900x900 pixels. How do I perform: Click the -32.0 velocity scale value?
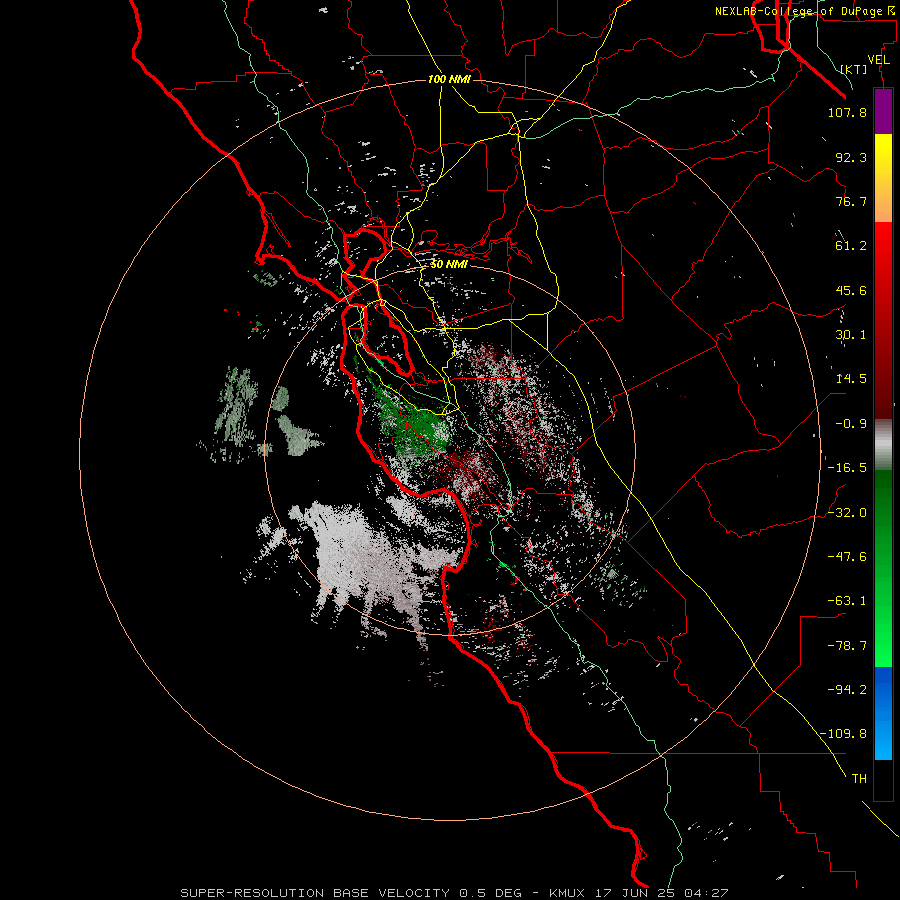coord(847,513)
